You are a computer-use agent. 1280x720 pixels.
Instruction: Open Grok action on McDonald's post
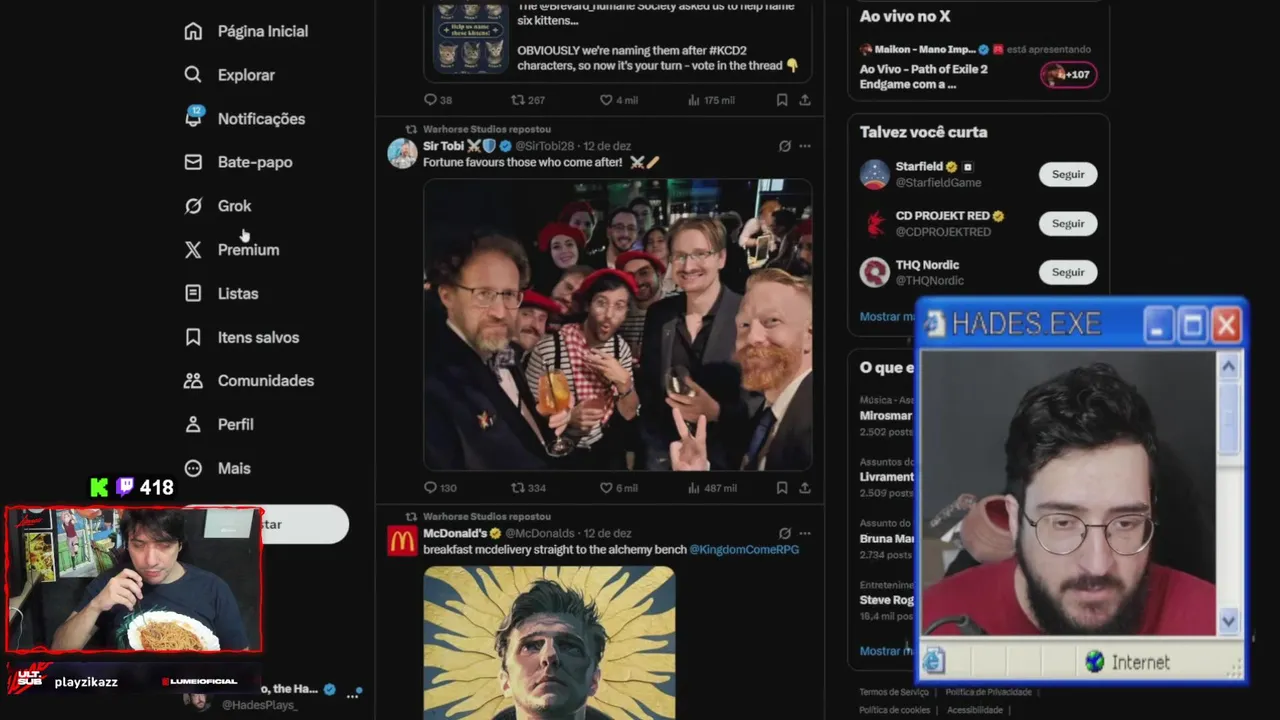tap(785, 533)
